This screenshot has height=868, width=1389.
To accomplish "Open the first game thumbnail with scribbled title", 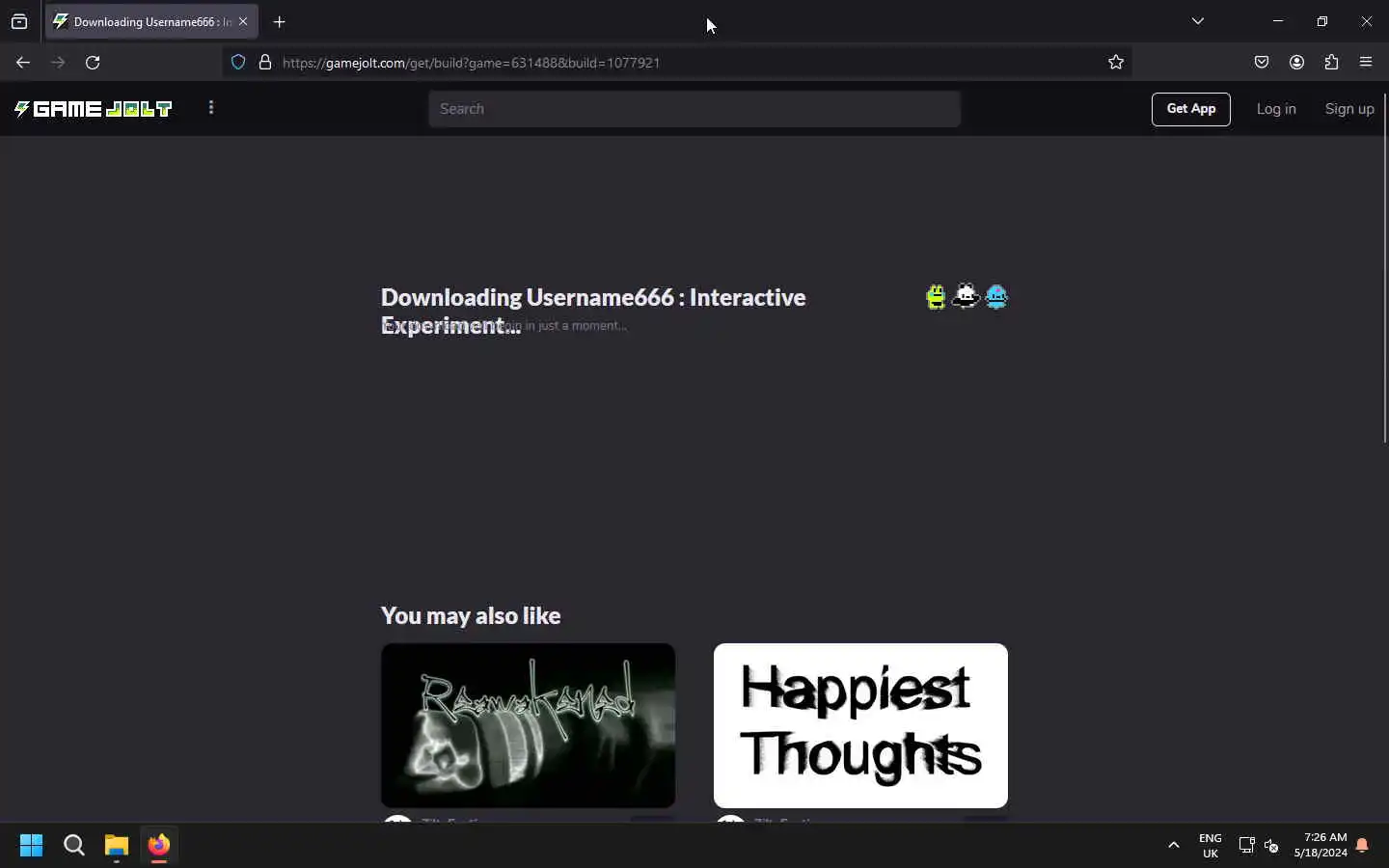I will coord(528,725).
